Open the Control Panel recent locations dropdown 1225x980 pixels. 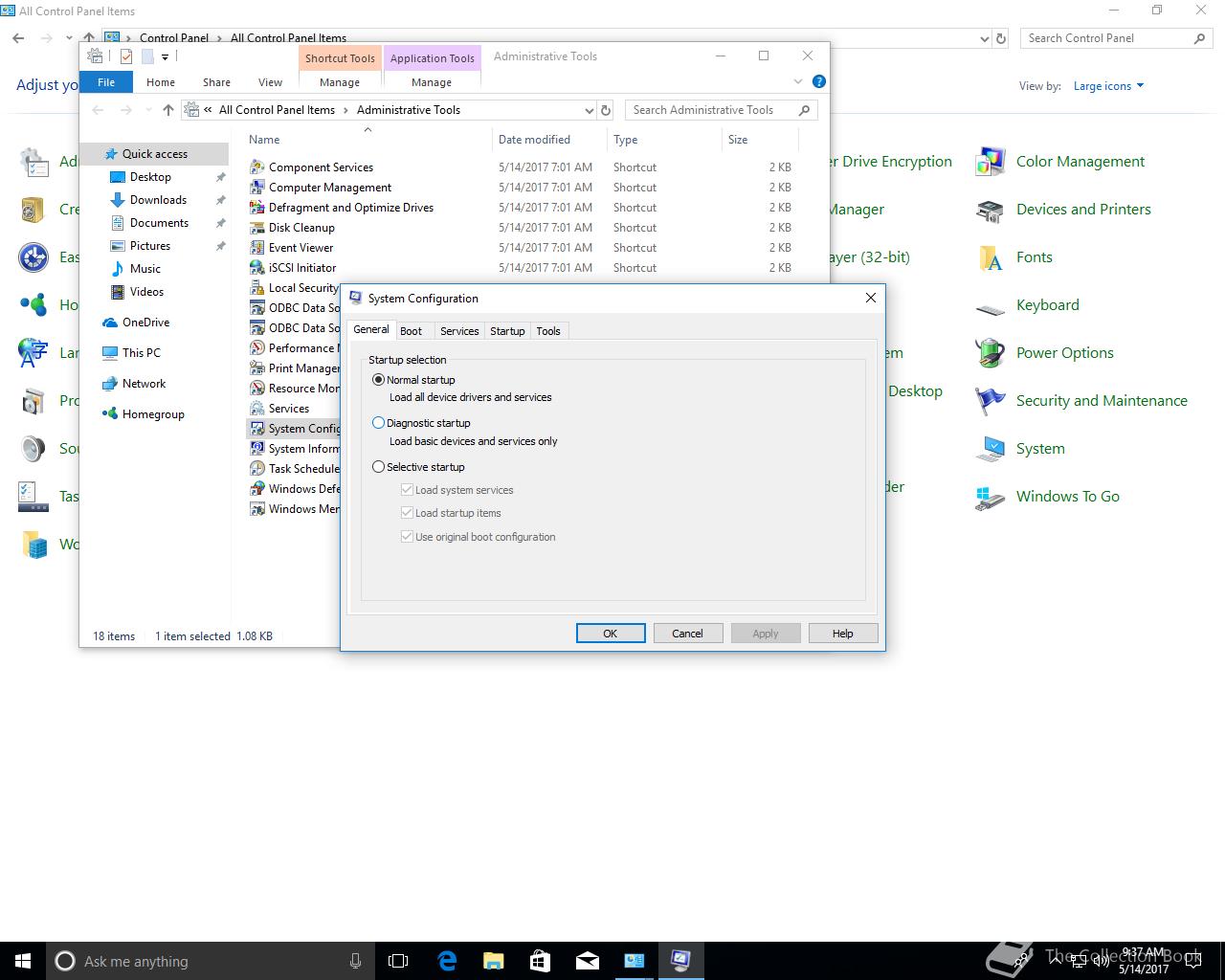click(x=69, y=38)
